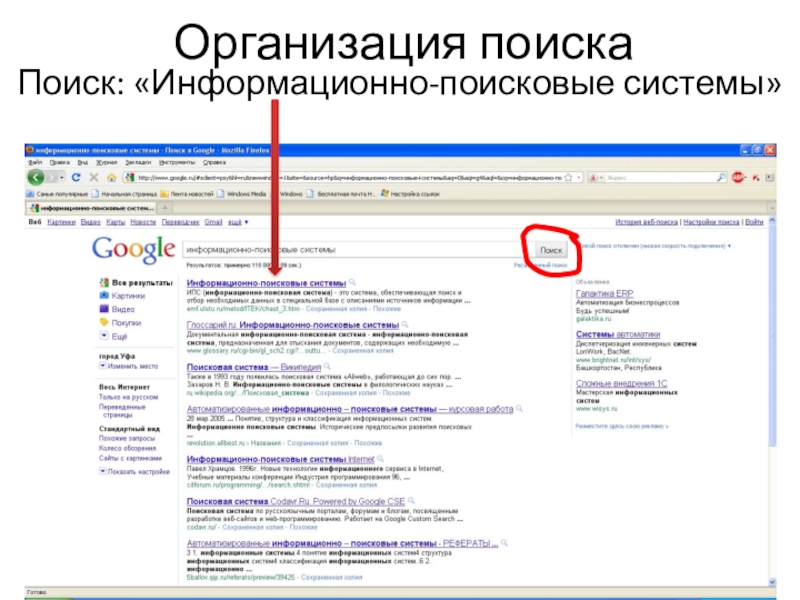Click the green Back navigation arrow

tap(36, 178)
